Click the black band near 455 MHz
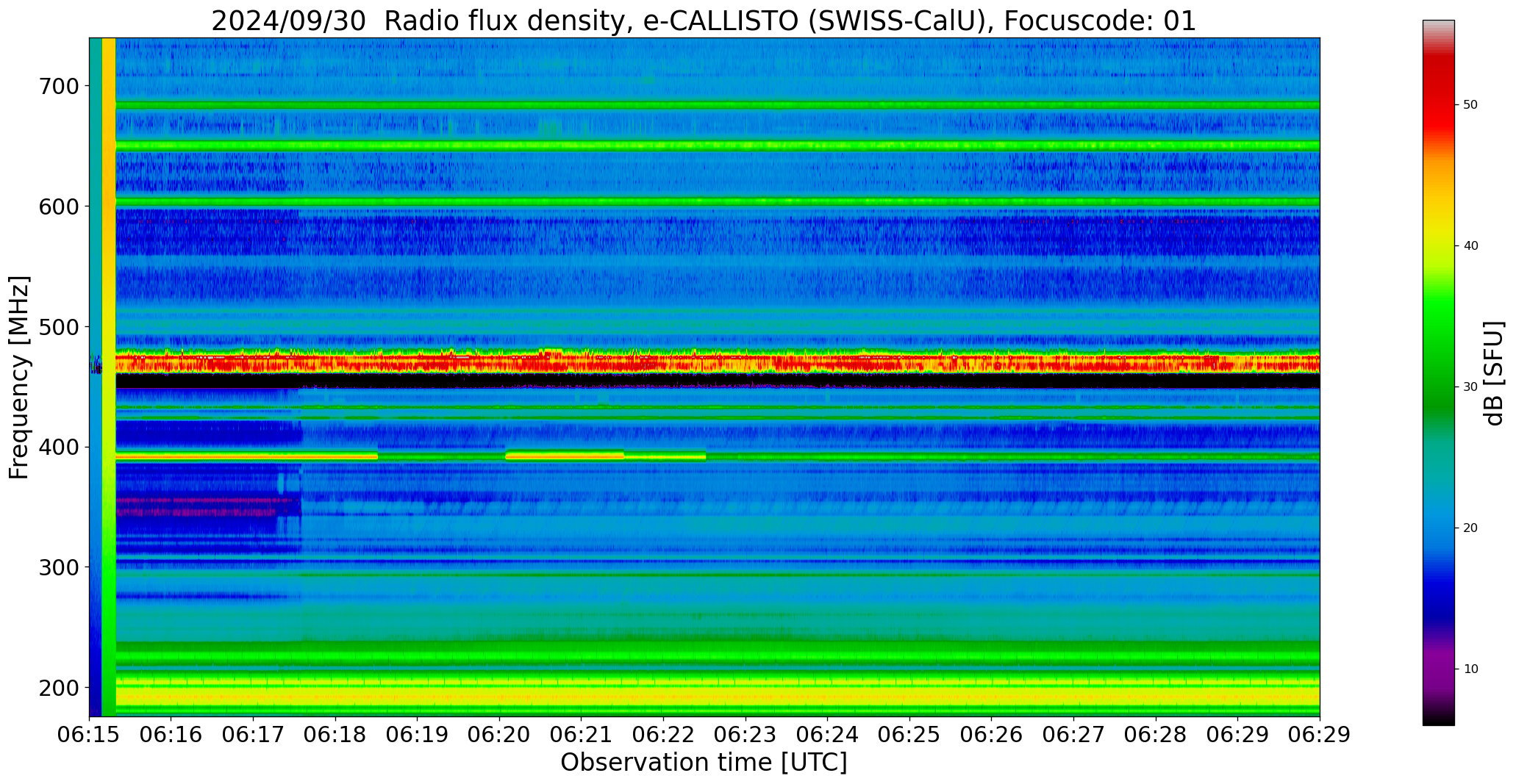Image resolution: width=1516 pixels, height=784 pixels. click(718, 381)
